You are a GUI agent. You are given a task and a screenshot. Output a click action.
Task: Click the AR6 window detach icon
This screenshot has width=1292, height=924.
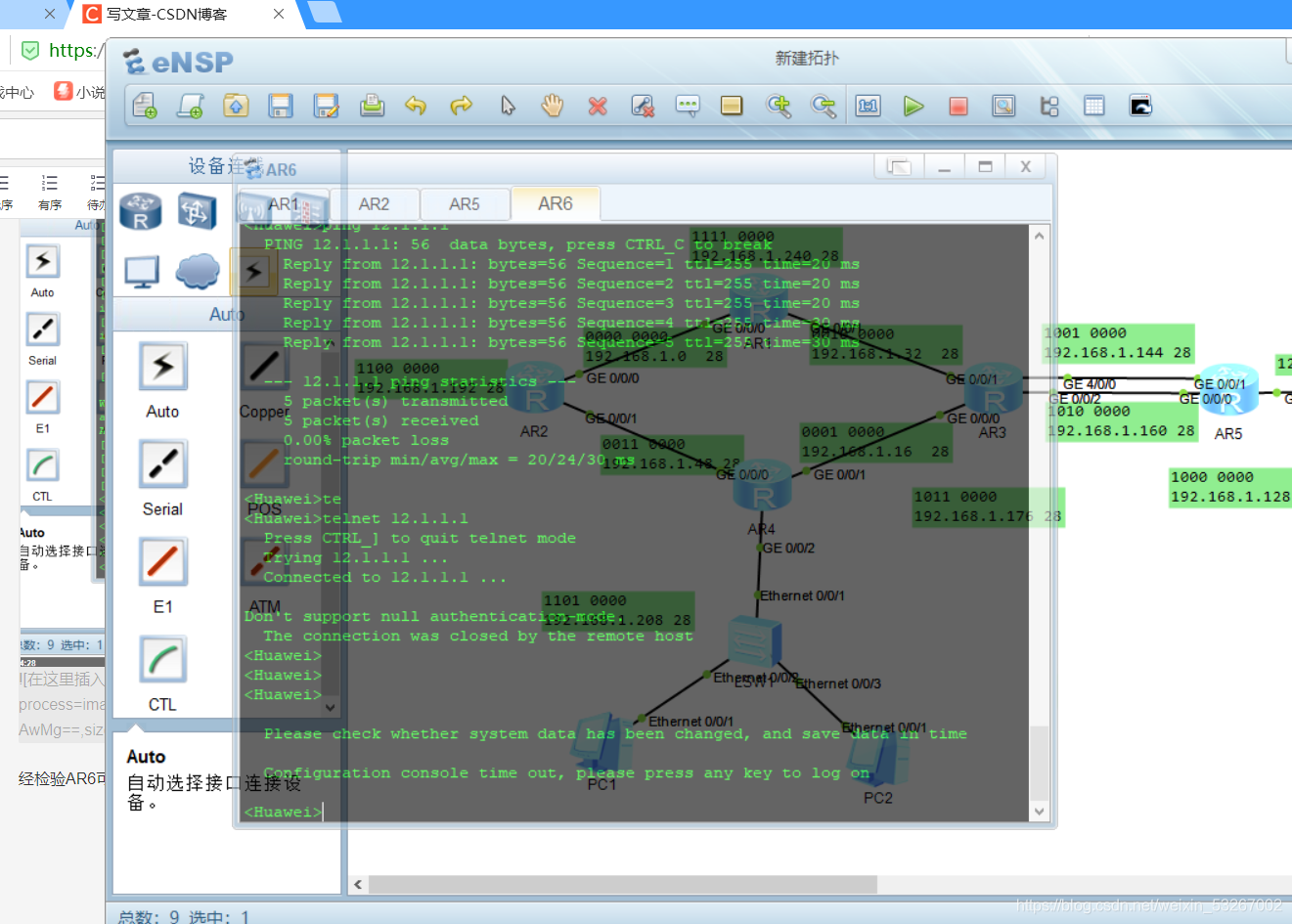(899, 167)
